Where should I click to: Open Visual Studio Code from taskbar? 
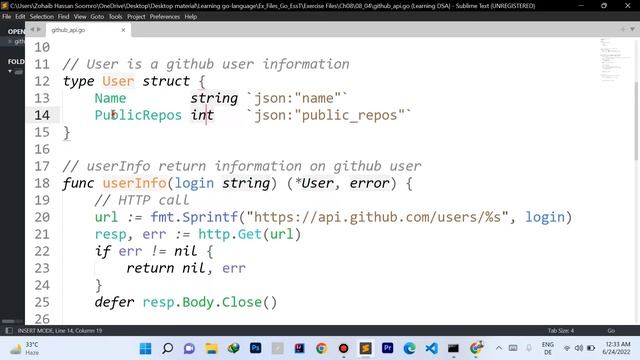(431, 348)
